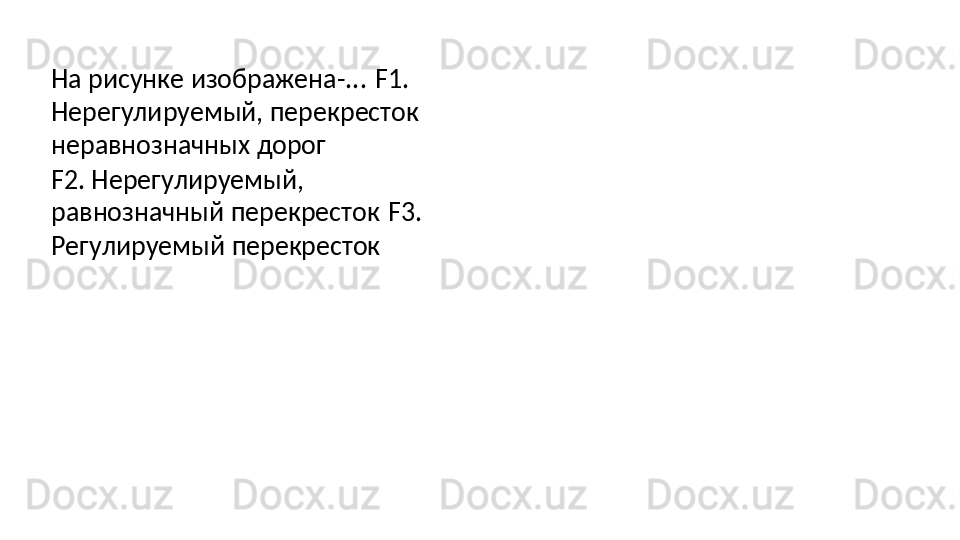The height and width of the screenshot is (540, 960).
Task: Click the word "равнозначный" in answer F2
Action: (x=137, y=212)
